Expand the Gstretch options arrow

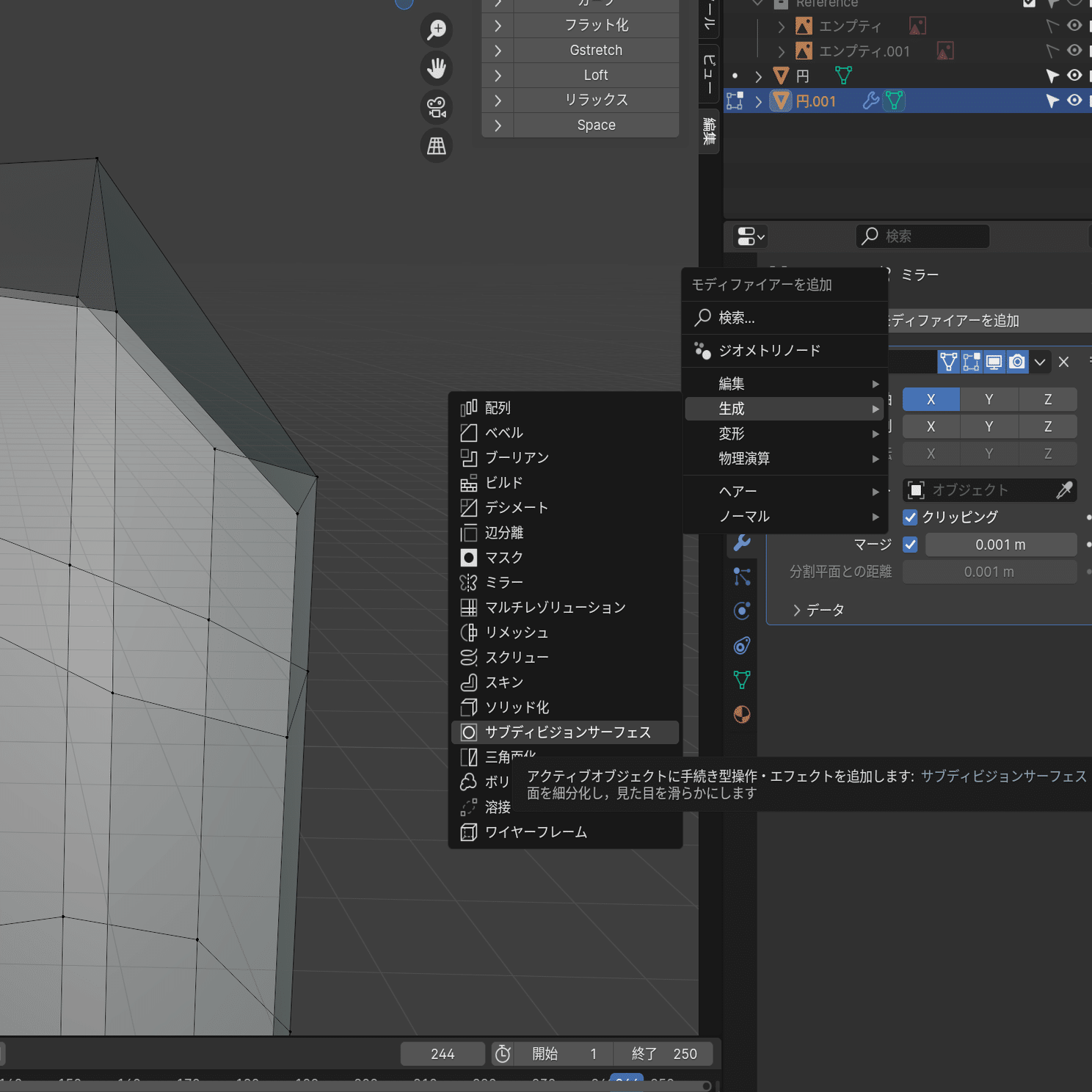click(x=498, y=51)
